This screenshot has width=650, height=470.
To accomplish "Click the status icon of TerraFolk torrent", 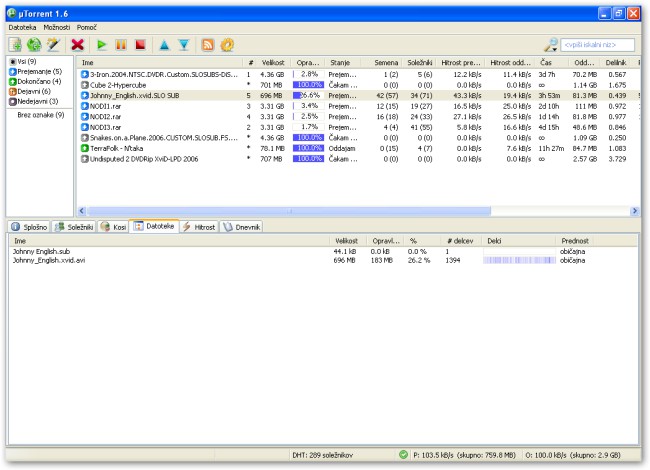I will pyautogui.click(x=85, y=148).
